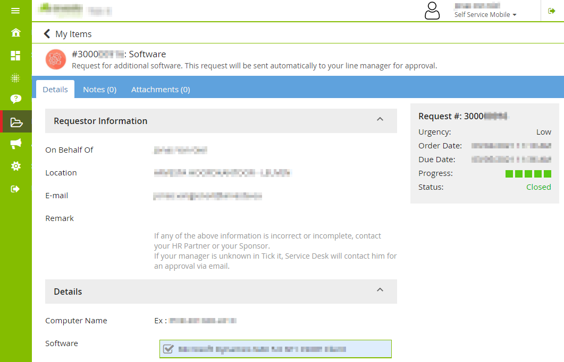Click the orange Software request icon

(x=56, y=59)
